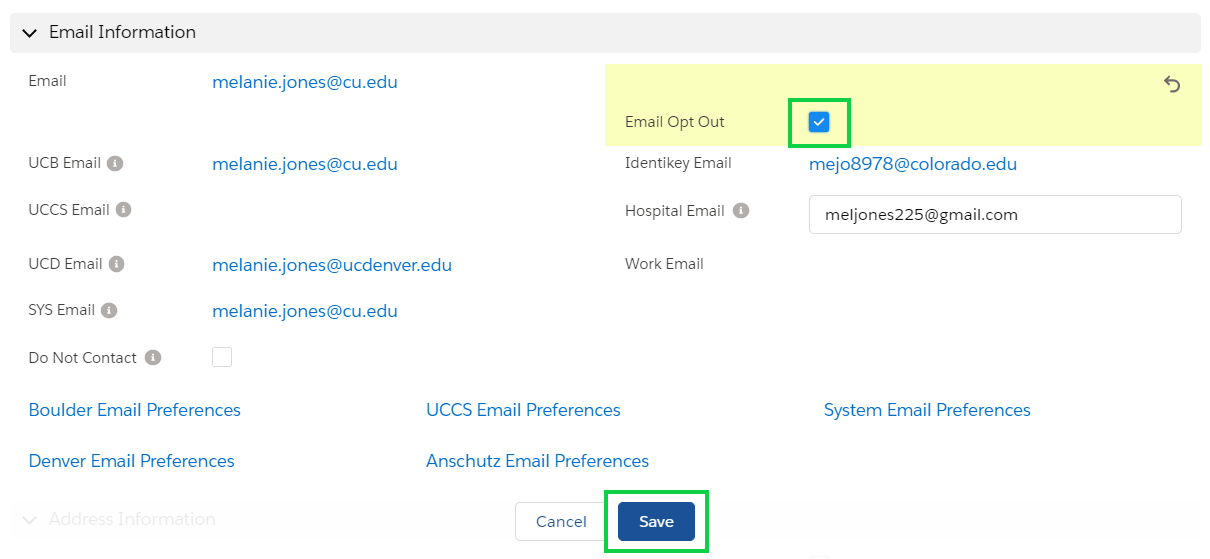
Task: Show Do Not Contact info icon
Action: click(153, 357)
